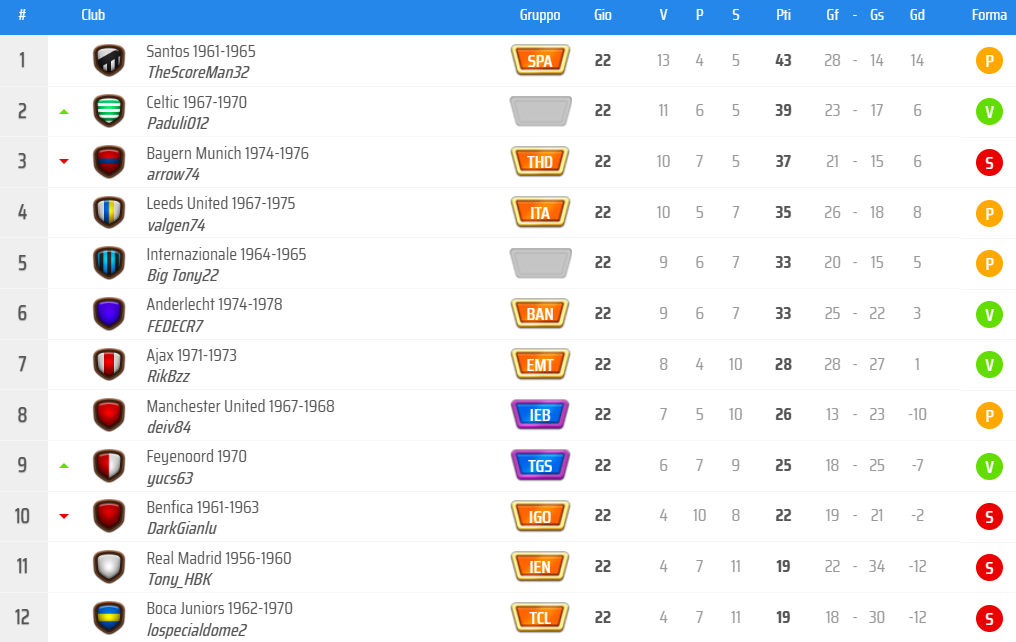
Task: Click the red down arrow beside Benfica
Action: 64,516
